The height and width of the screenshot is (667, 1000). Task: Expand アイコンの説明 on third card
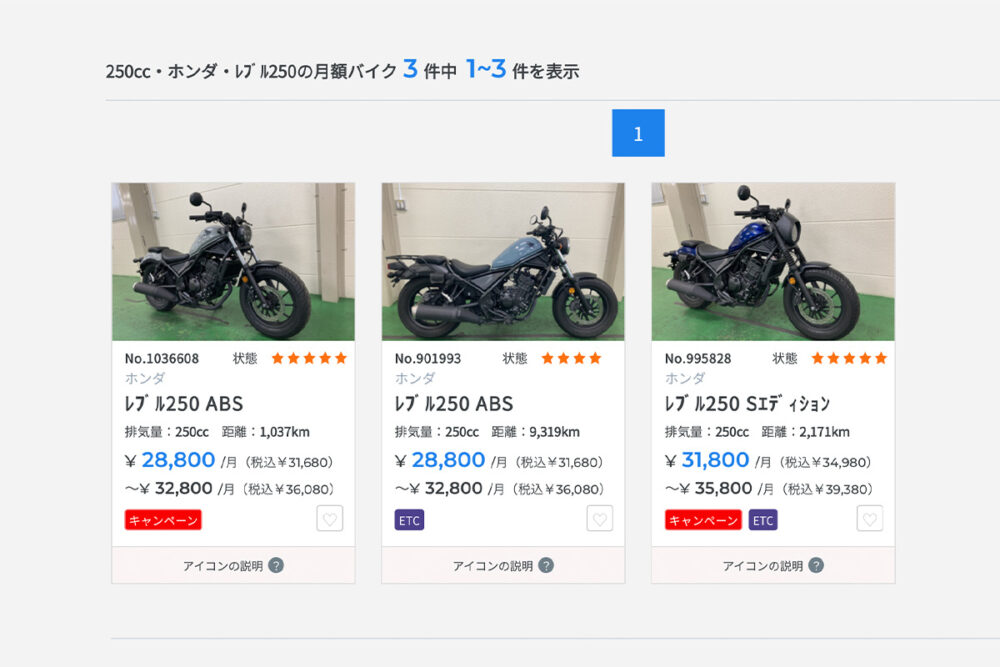[x=773, y=566]
